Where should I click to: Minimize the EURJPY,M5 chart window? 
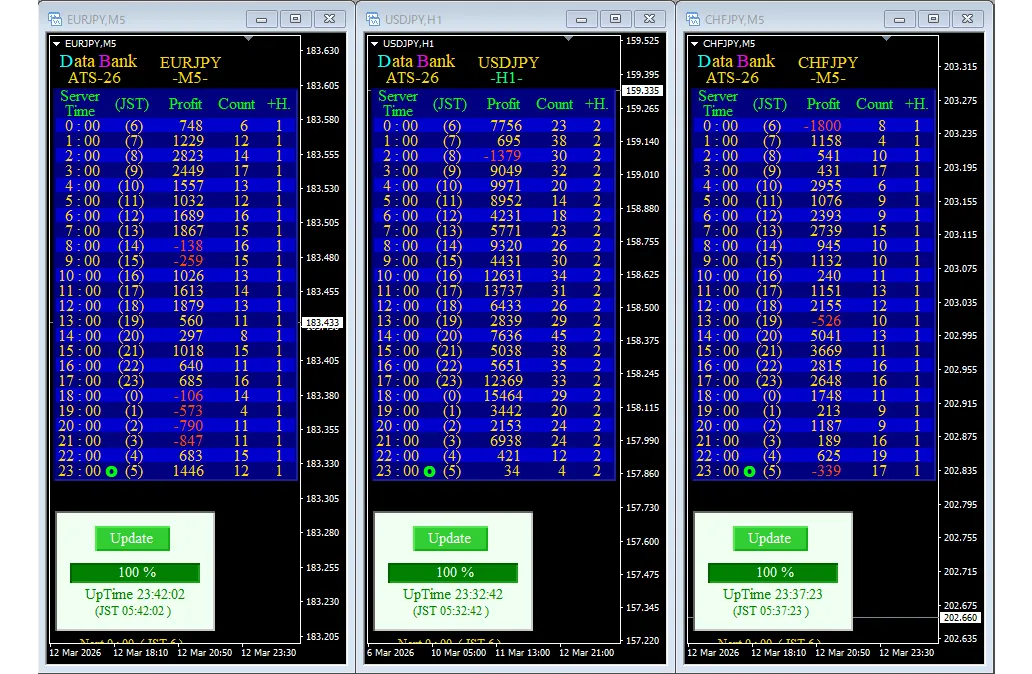coord(263,19)
